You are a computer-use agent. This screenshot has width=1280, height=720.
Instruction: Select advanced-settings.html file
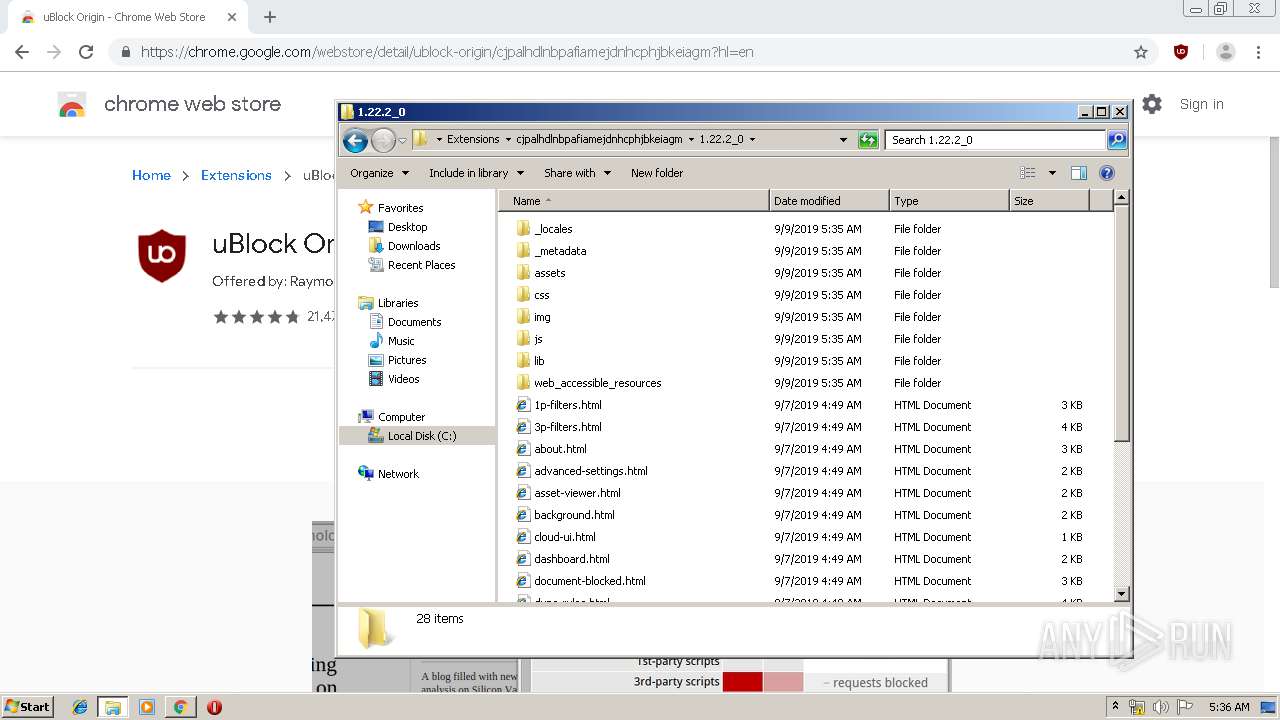(590, 471)
